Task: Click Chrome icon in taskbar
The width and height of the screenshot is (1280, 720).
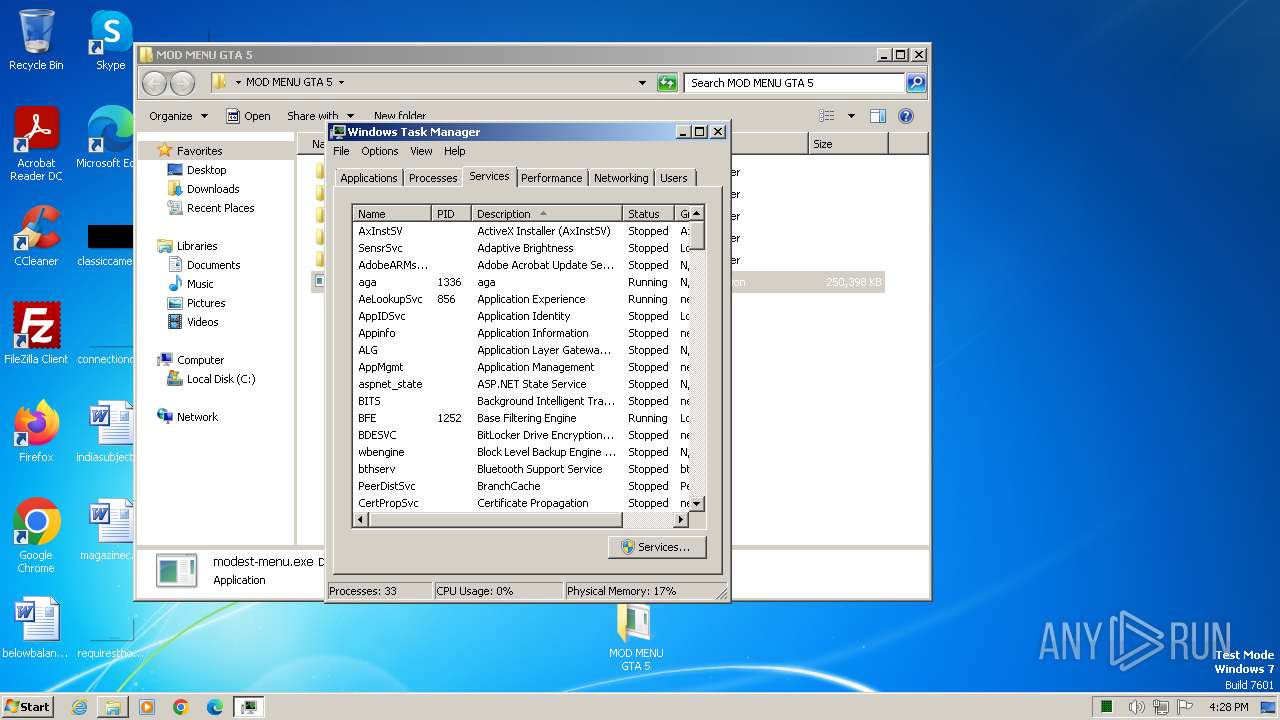Action: [x=181, y=707]
